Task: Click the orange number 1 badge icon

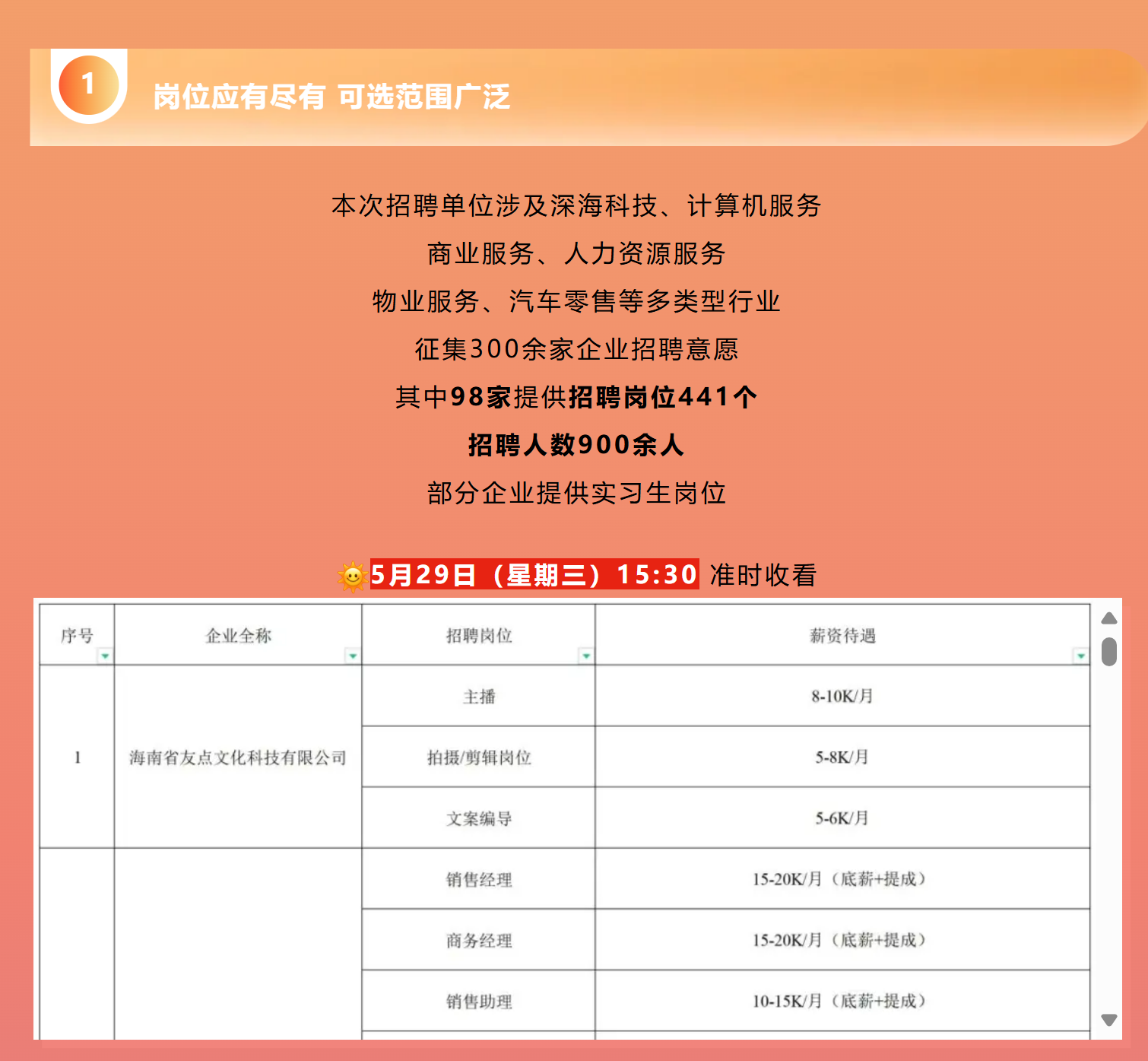Action: point(89,85)
